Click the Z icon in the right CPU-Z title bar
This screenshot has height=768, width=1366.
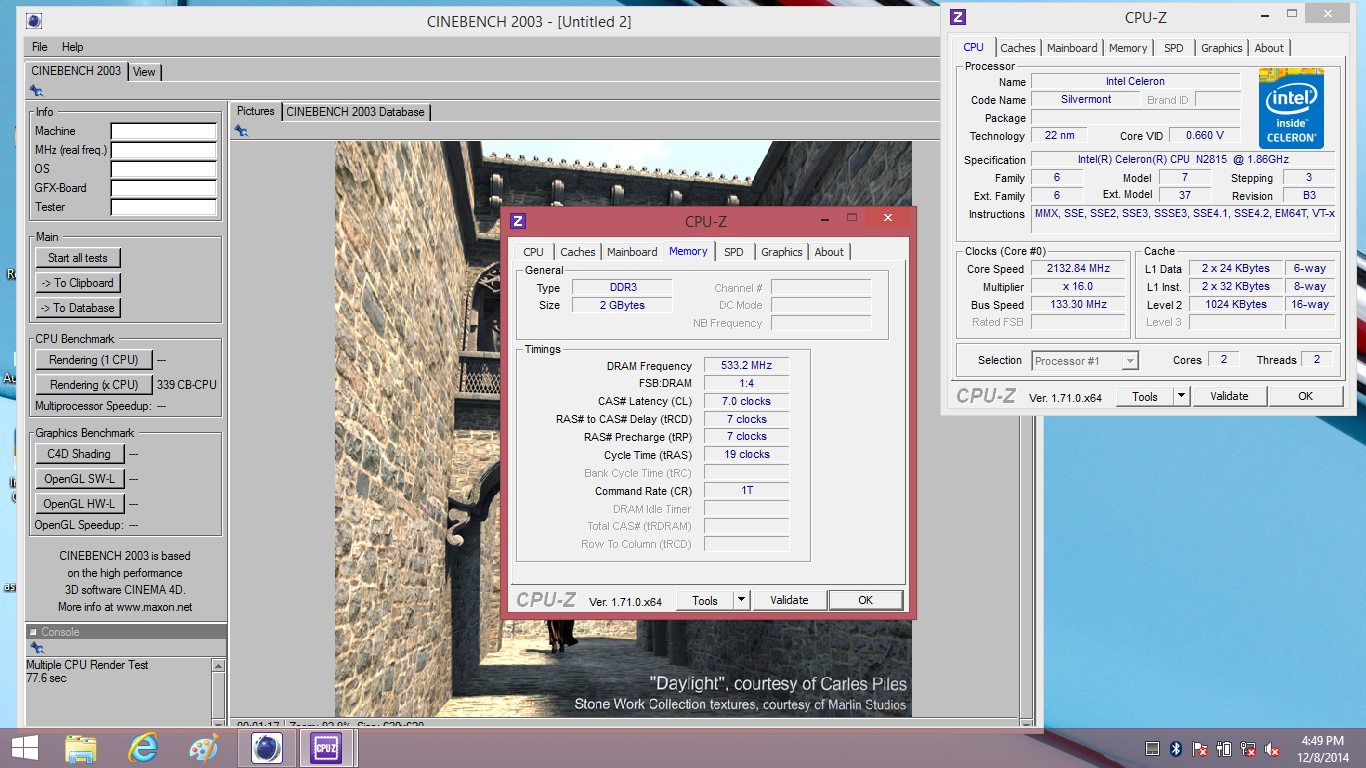pyautogui.click(x=958, y=16)
